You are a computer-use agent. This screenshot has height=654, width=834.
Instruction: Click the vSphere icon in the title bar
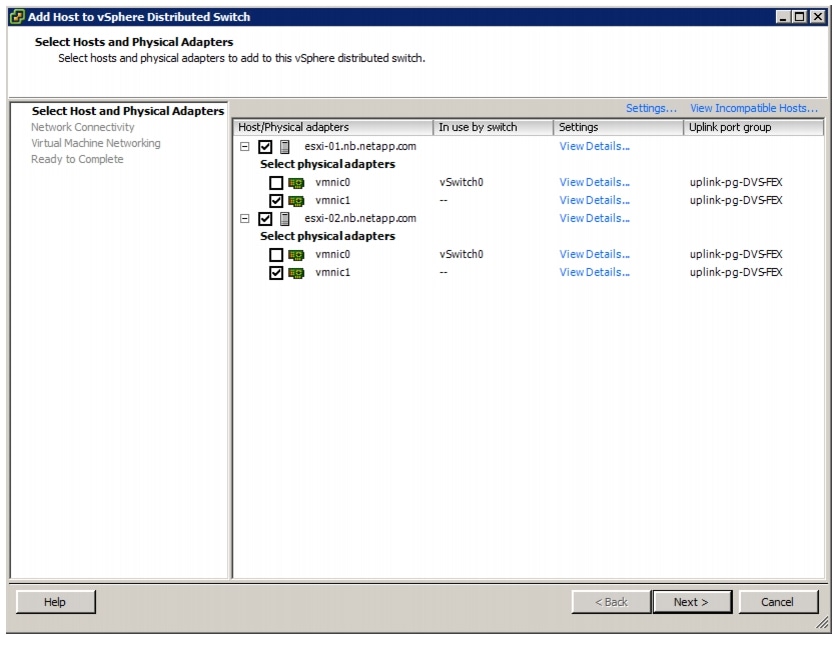click(x=17, y=17)
